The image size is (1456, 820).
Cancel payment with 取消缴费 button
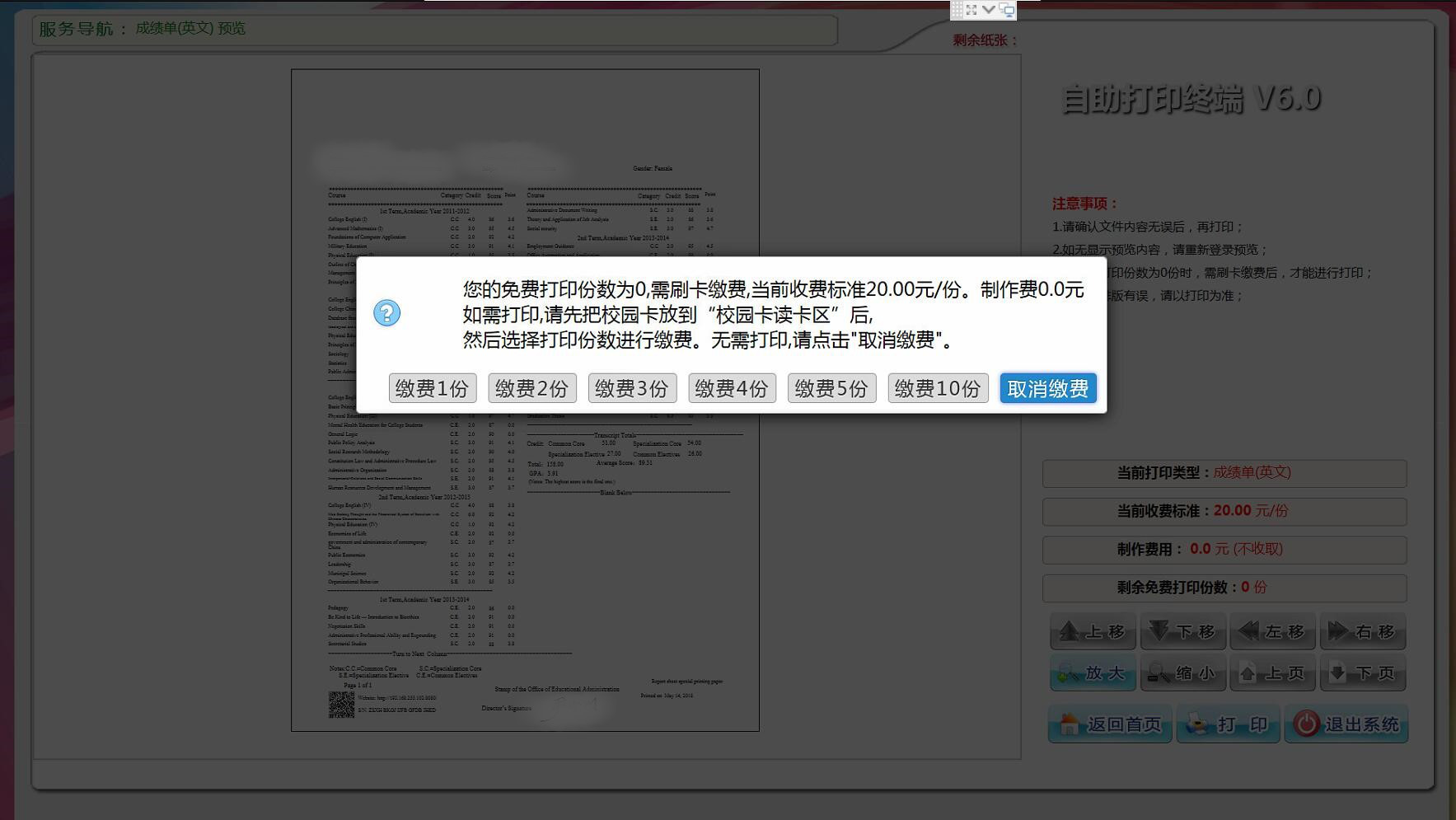[x=1047, y=388]
